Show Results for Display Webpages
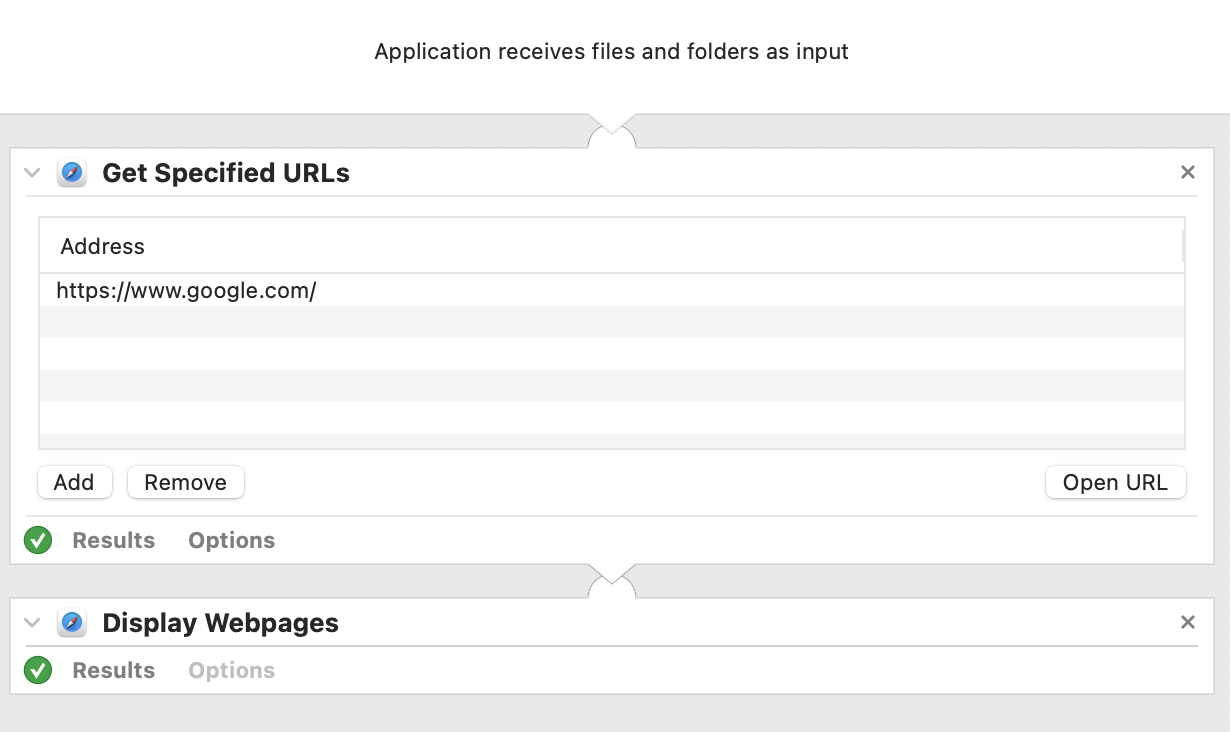This screenshot has width=1230, height=732. (114, 670)
